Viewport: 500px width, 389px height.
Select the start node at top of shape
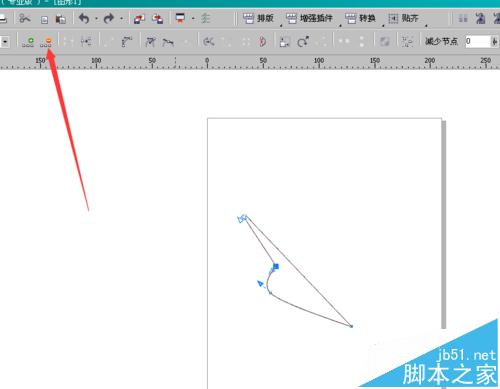(244, 218)
